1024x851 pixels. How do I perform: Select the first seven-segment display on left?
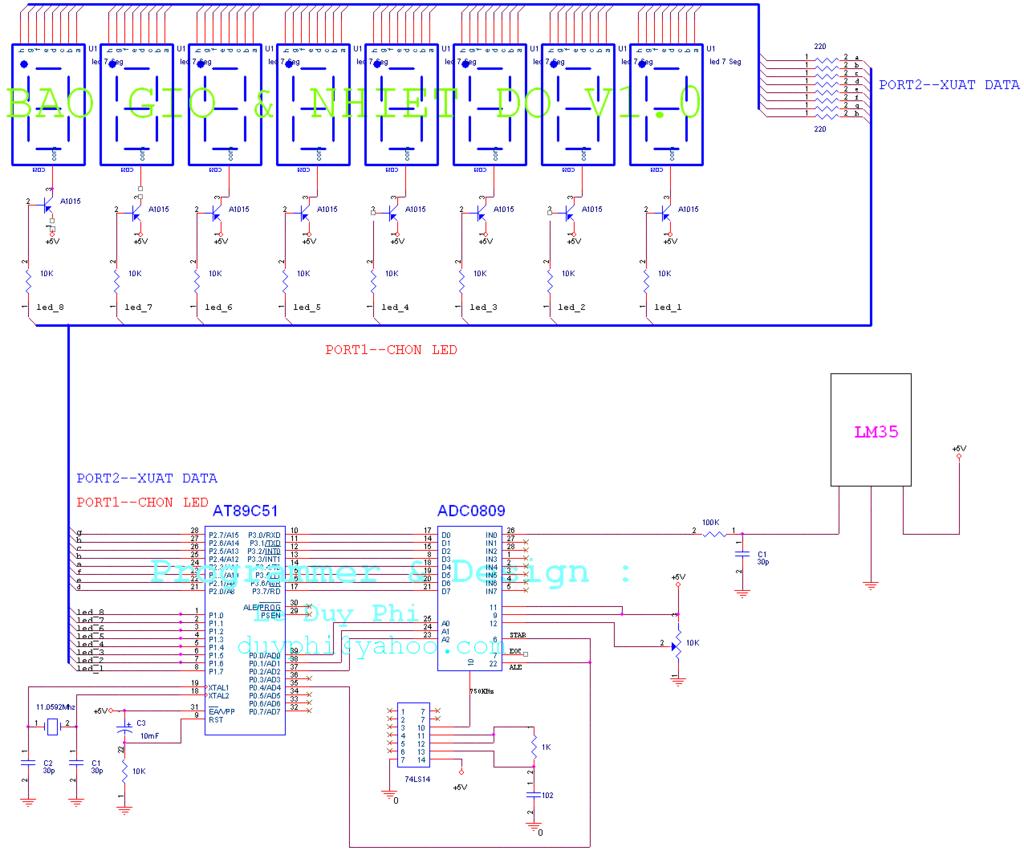point(48,104)
